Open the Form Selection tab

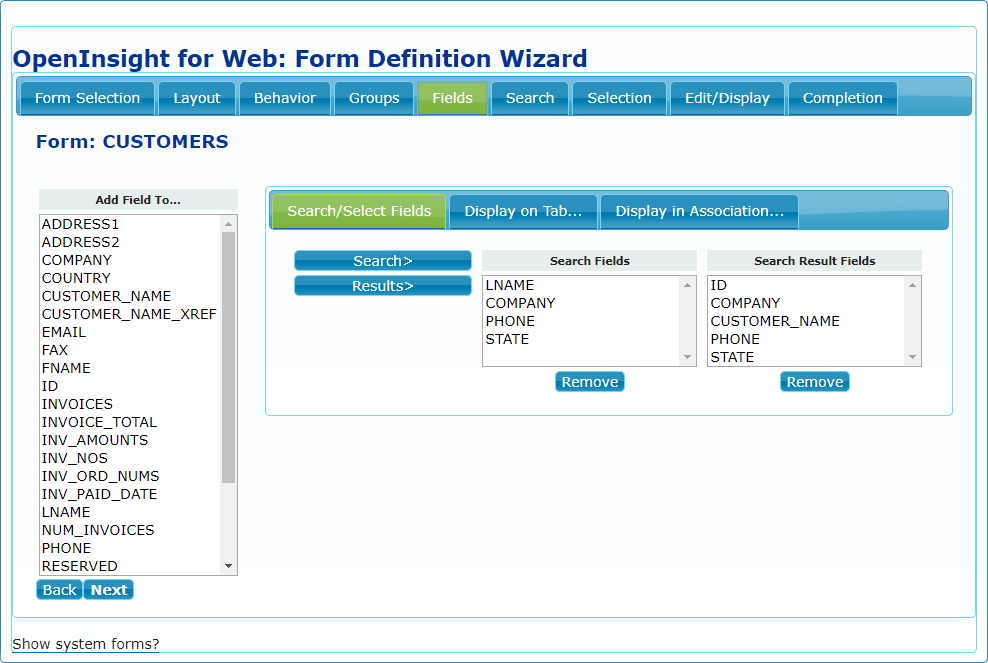[x=88, y=98]
